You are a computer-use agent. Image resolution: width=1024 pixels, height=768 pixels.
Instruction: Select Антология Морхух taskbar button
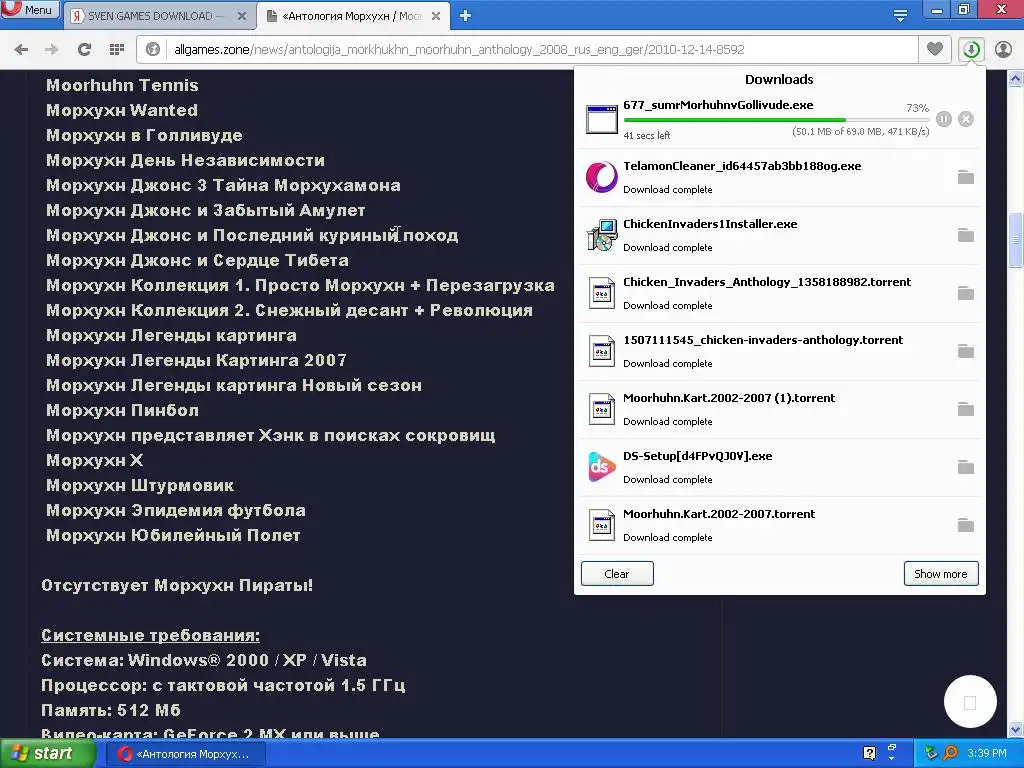[x=185, y=754]
